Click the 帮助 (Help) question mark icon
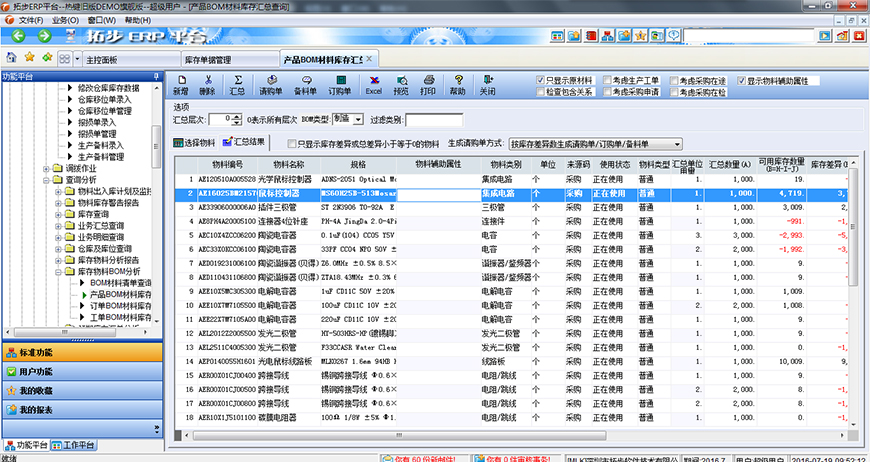This screenshot has width=870, height=462. 458,84
